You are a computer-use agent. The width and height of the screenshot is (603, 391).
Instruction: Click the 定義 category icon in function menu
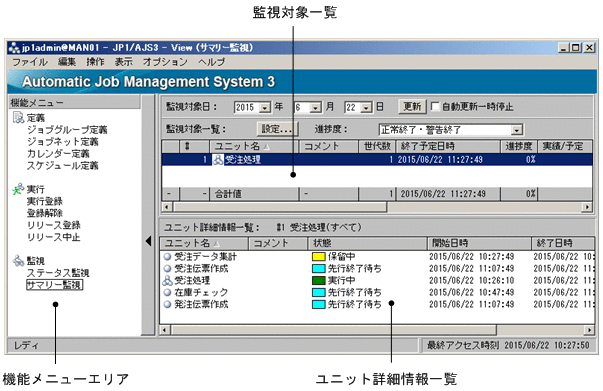(x=18, y=117)
